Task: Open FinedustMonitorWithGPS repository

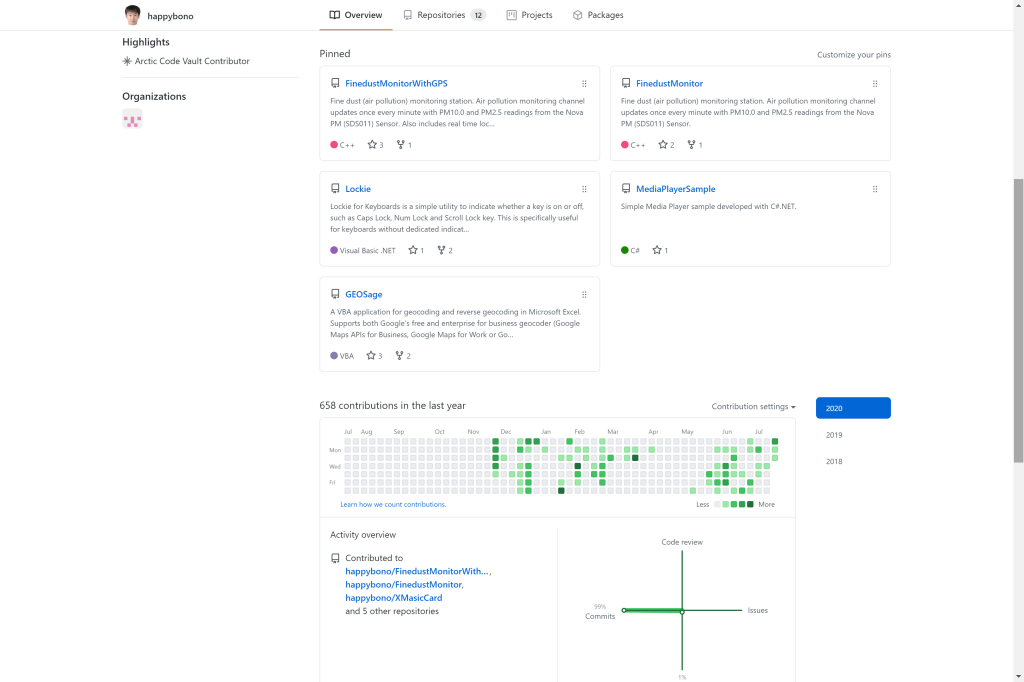Action: (396, 84)
